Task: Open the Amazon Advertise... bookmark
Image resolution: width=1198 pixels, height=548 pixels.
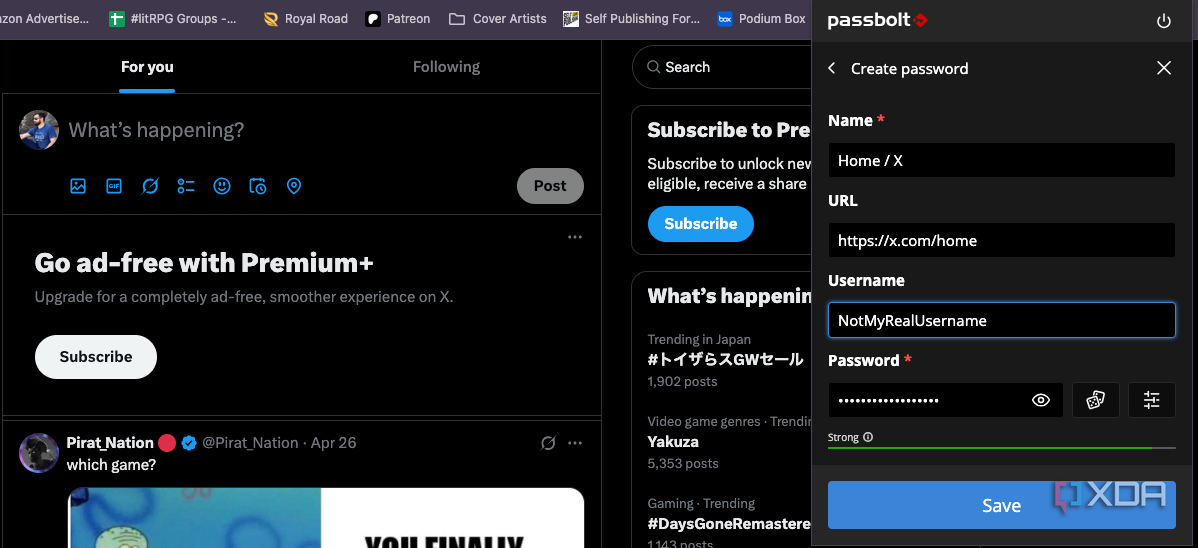Action: pos(44,18)
